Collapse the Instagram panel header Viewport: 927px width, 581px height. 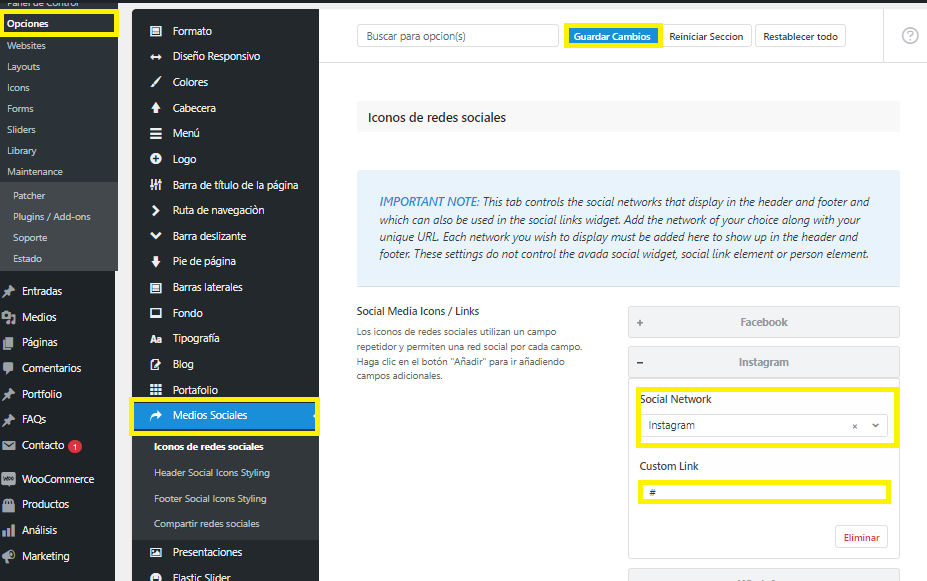763,362
